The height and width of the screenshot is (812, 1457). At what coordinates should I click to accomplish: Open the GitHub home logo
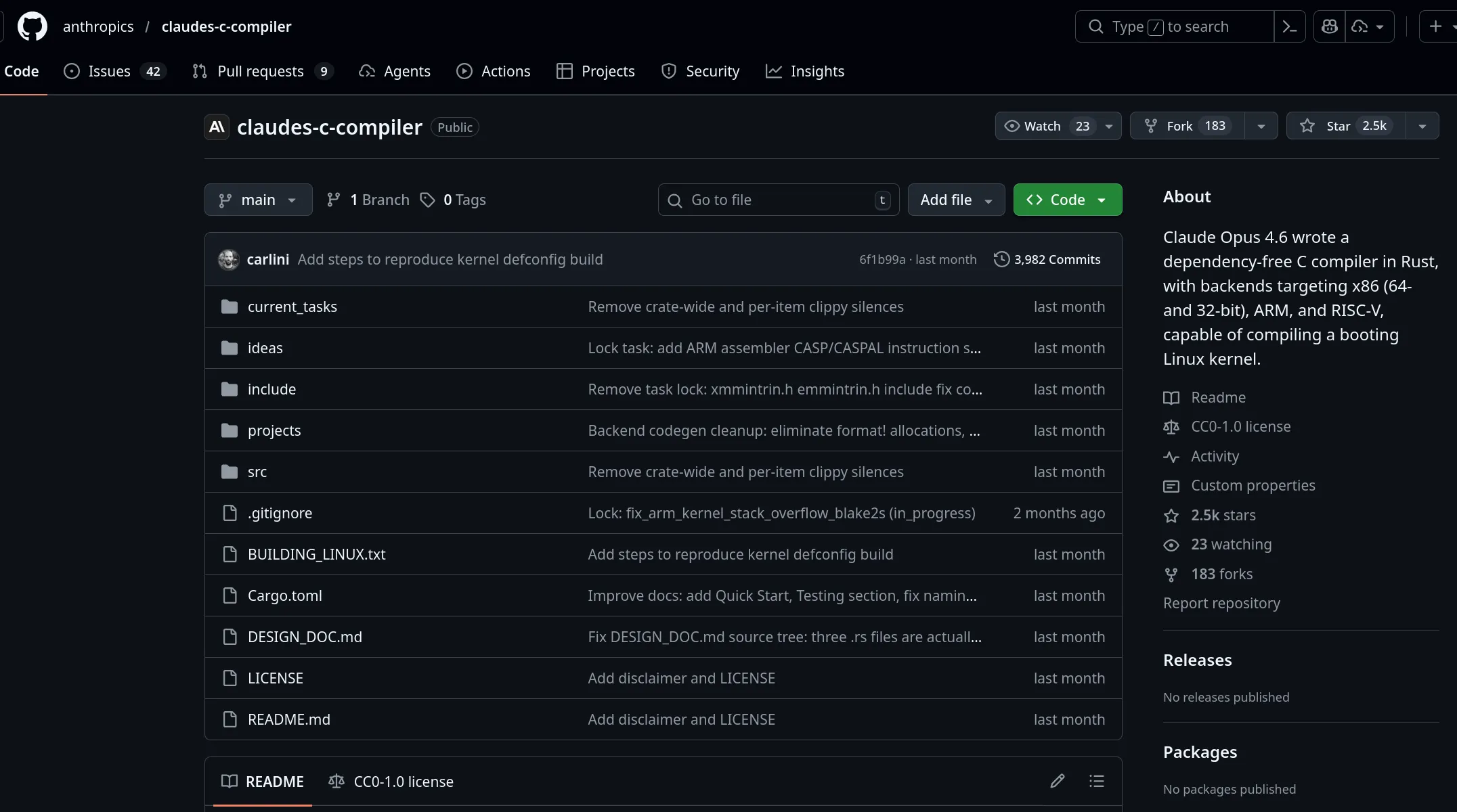click(32, 26)
